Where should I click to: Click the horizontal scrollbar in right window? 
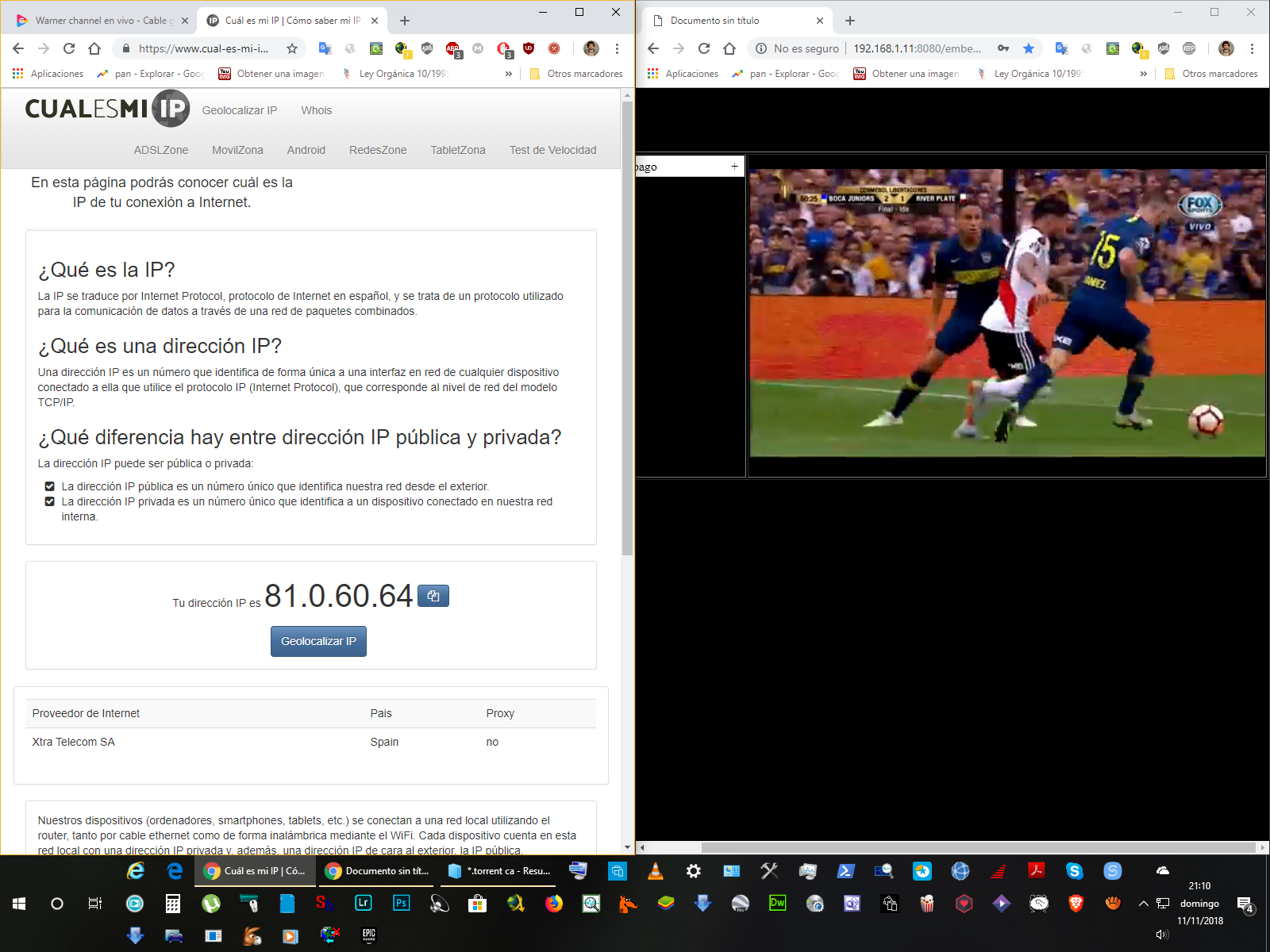[x=976, y=847]
